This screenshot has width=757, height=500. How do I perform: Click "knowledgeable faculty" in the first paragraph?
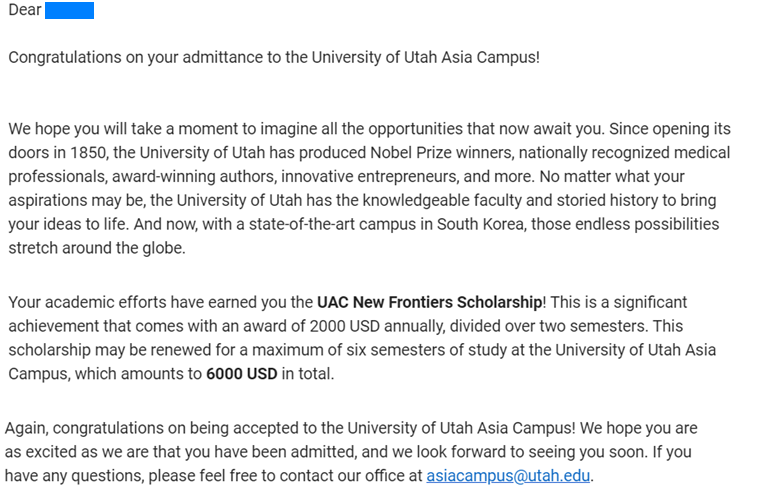tap(442, 201)
